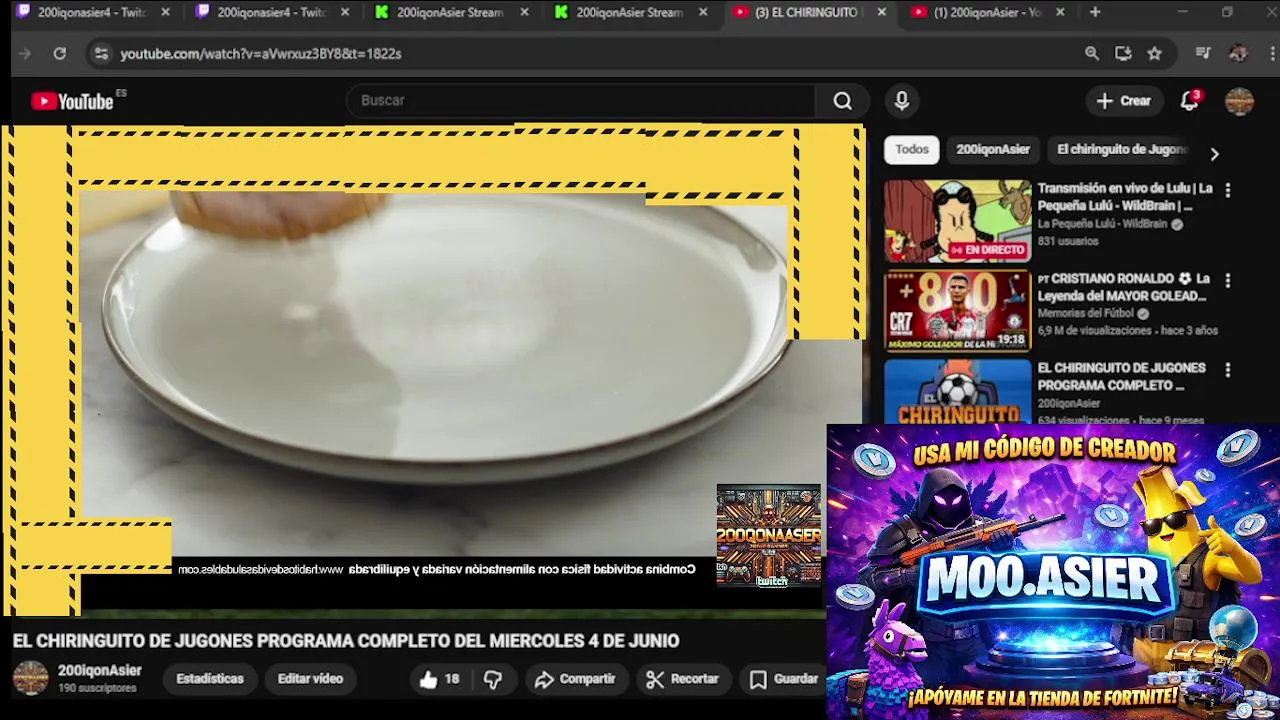Image resolution: width=1280 pixels, height=720 pixels.
Task: Open the suggested El Chiringuito thumbnail
Action: click(957, 392)
